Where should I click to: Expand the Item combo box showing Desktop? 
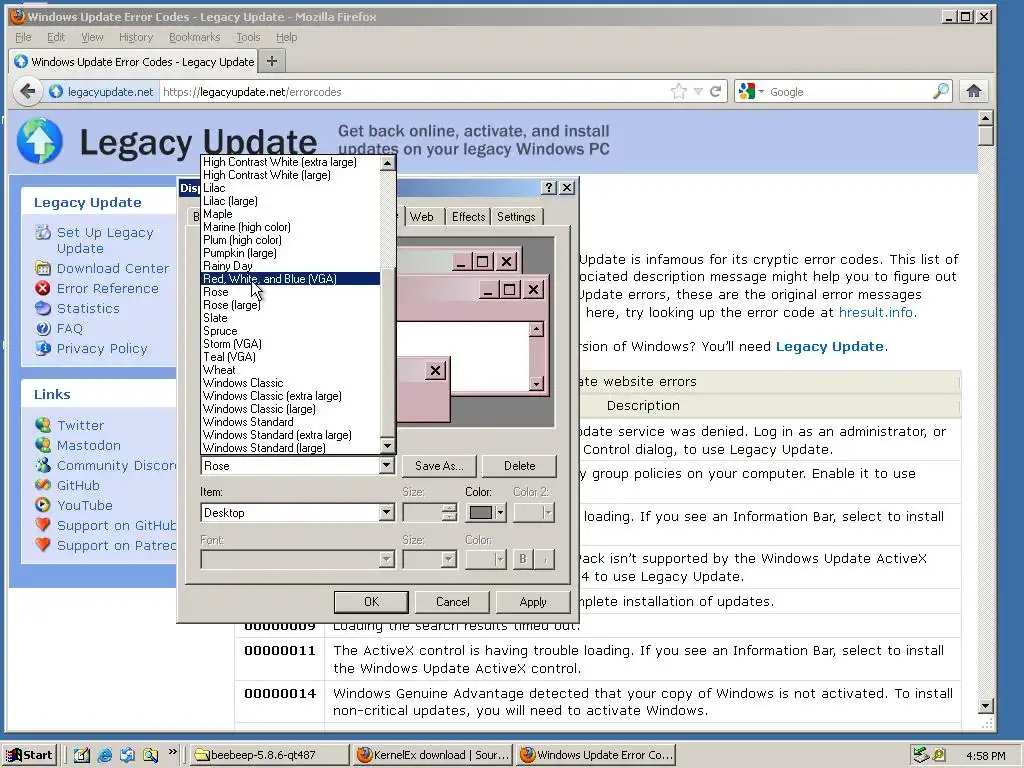point(387,513)
